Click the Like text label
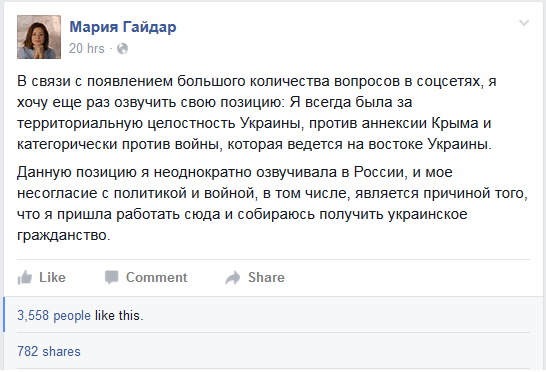Viewport: 546px width, 372px height. point(52,277)
